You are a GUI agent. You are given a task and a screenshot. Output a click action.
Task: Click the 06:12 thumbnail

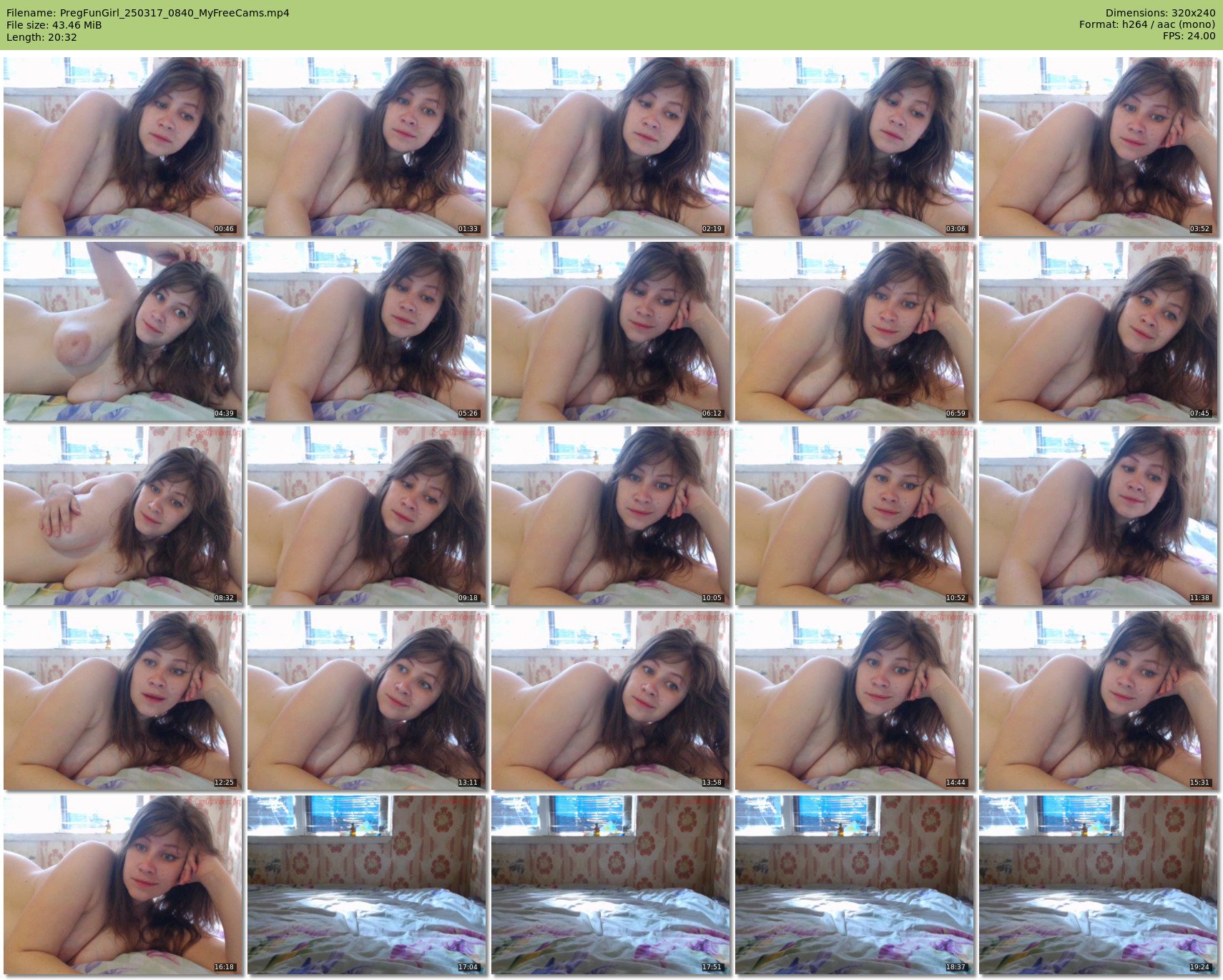[611, 331]
